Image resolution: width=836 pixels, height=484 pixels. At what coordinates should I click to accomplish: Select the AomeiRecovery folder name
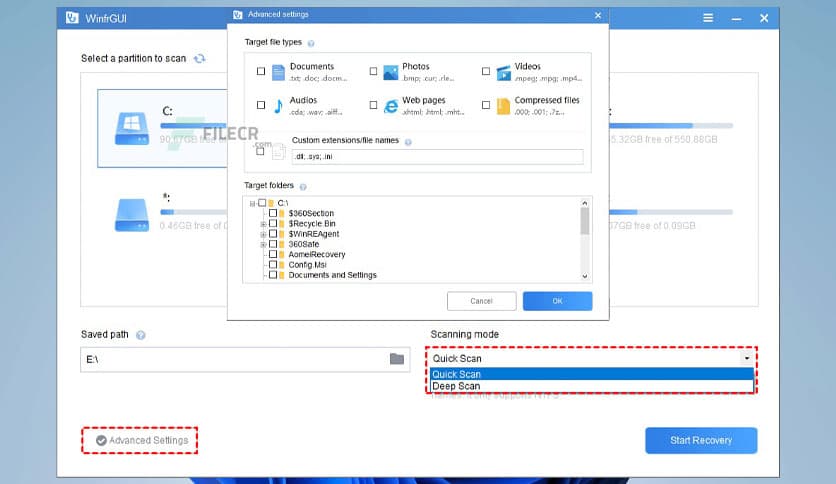coord(317,254)
